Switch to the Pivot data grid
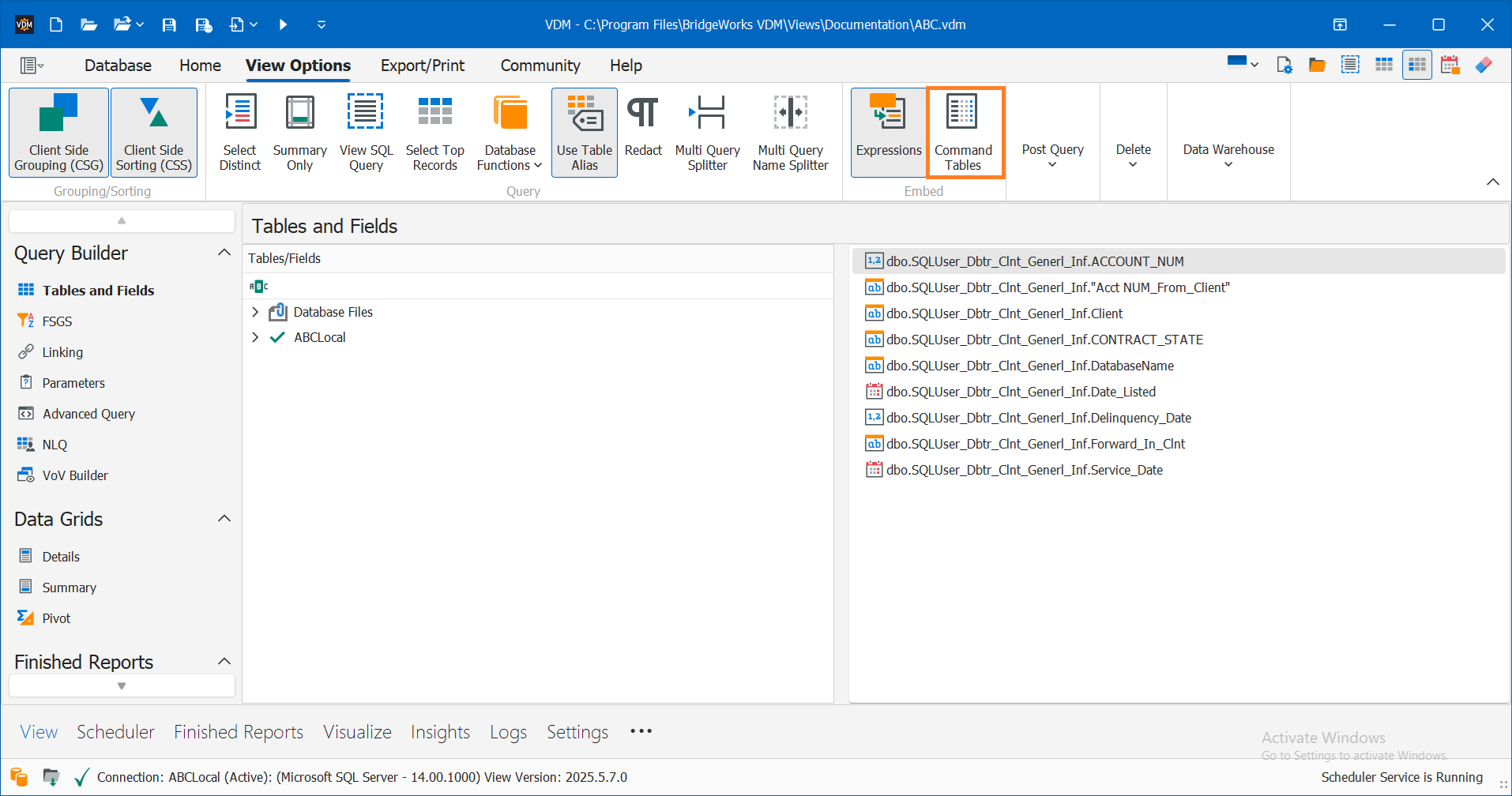Image resolution: width=1512 pixels, height=796 pixels. tap(55, 618)
